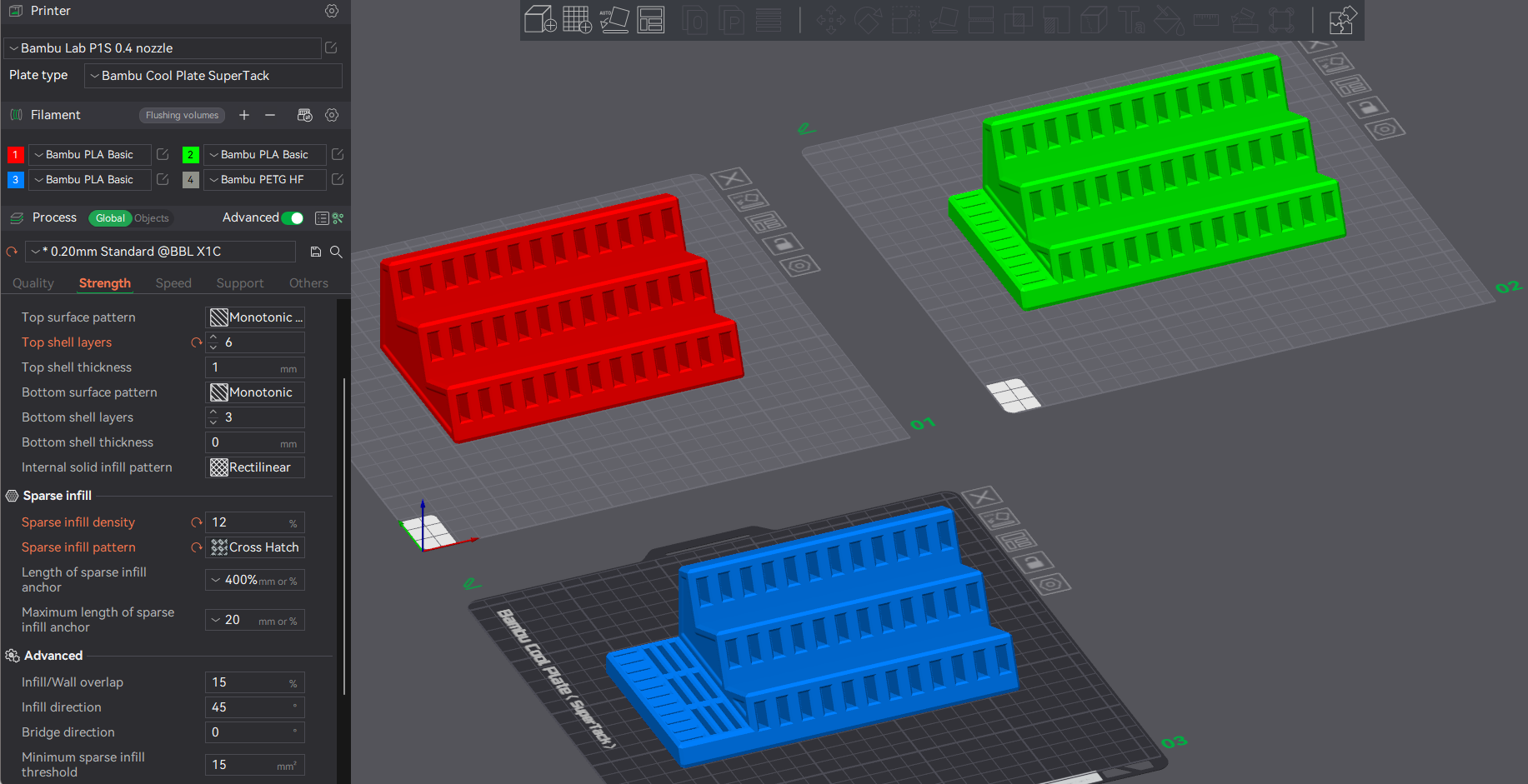1528x784 pixels.
Task: Switch to the Quality tab
Action: (33, 283)
